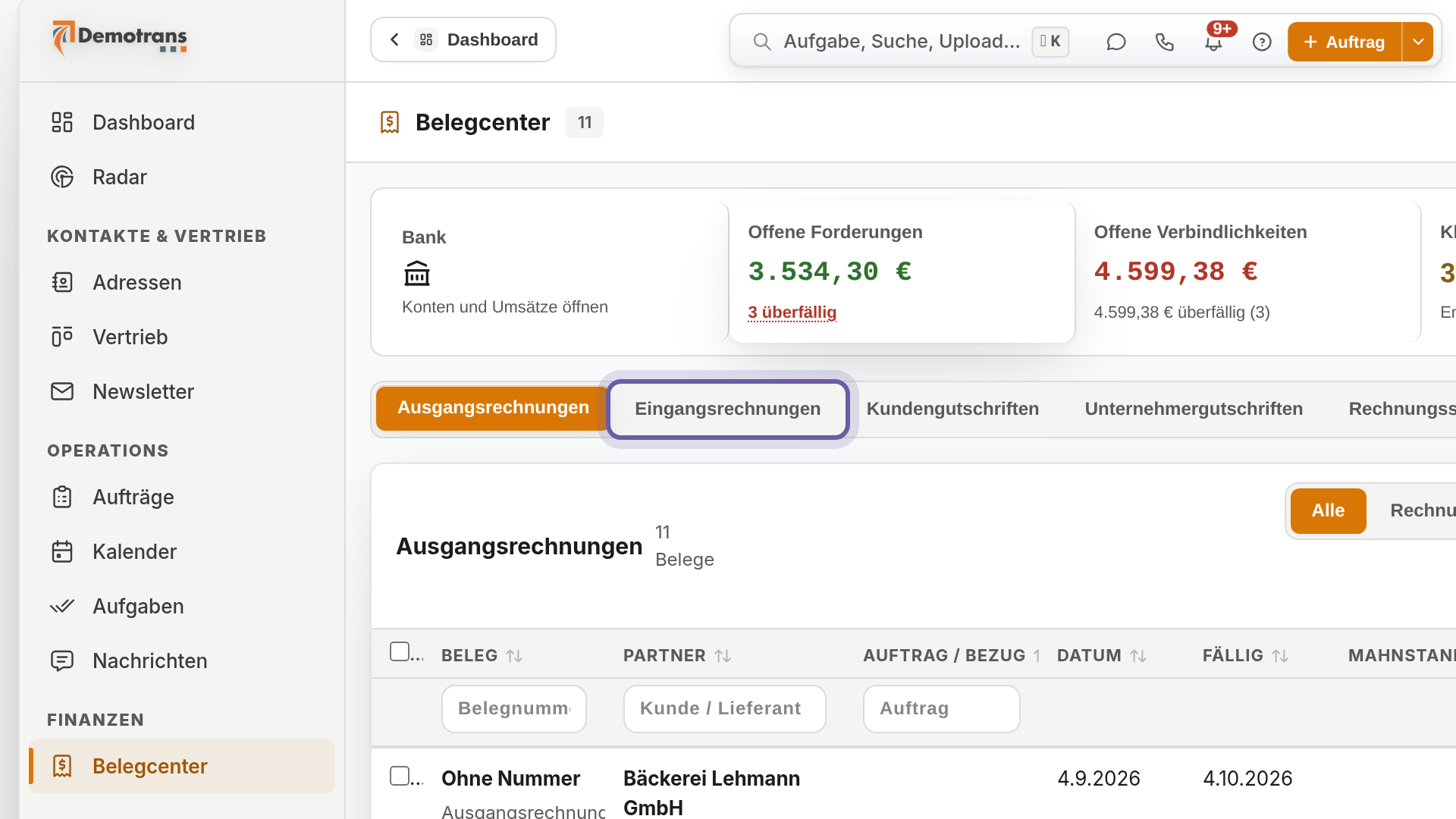Click the bank building icon
This screenshot has width=1456, height=819.
pos(416,273)
